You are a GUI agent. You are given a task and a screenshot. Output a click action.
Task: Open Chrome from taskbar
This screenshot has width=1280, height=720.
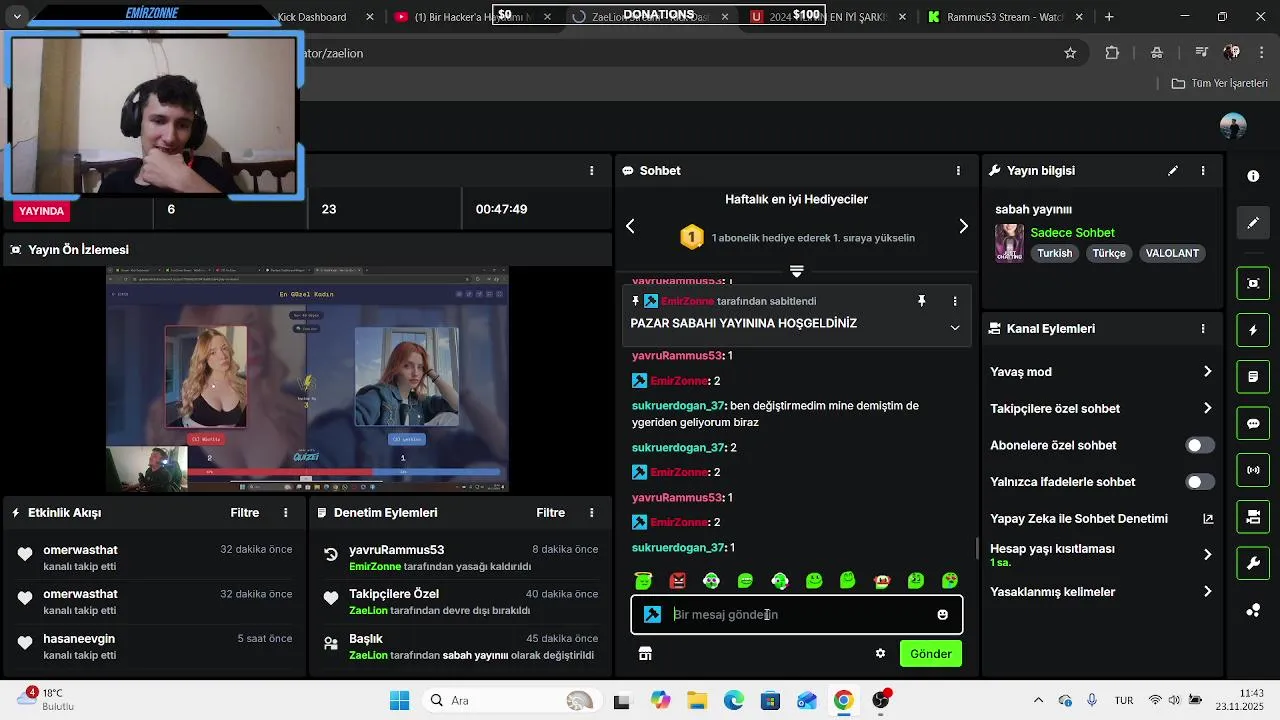843,701
